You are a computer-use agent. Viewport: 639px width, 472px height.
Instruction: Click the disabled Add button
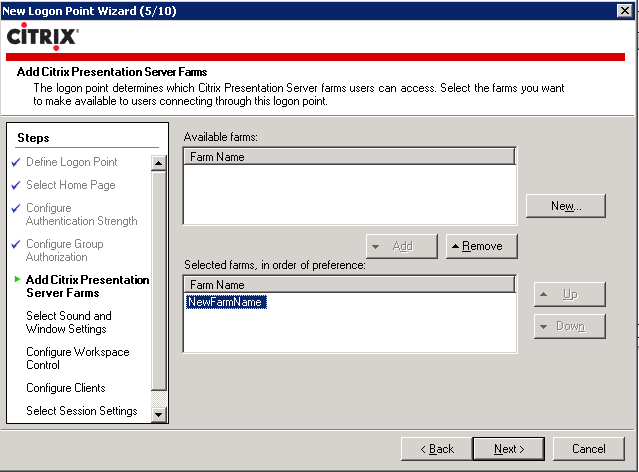pyautogui.click(x=402, y=246)
